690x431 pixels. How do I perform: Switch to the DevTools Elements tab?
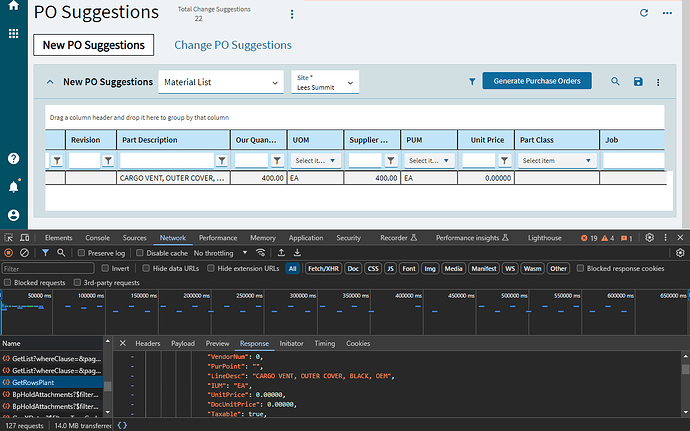click(59, 238)
